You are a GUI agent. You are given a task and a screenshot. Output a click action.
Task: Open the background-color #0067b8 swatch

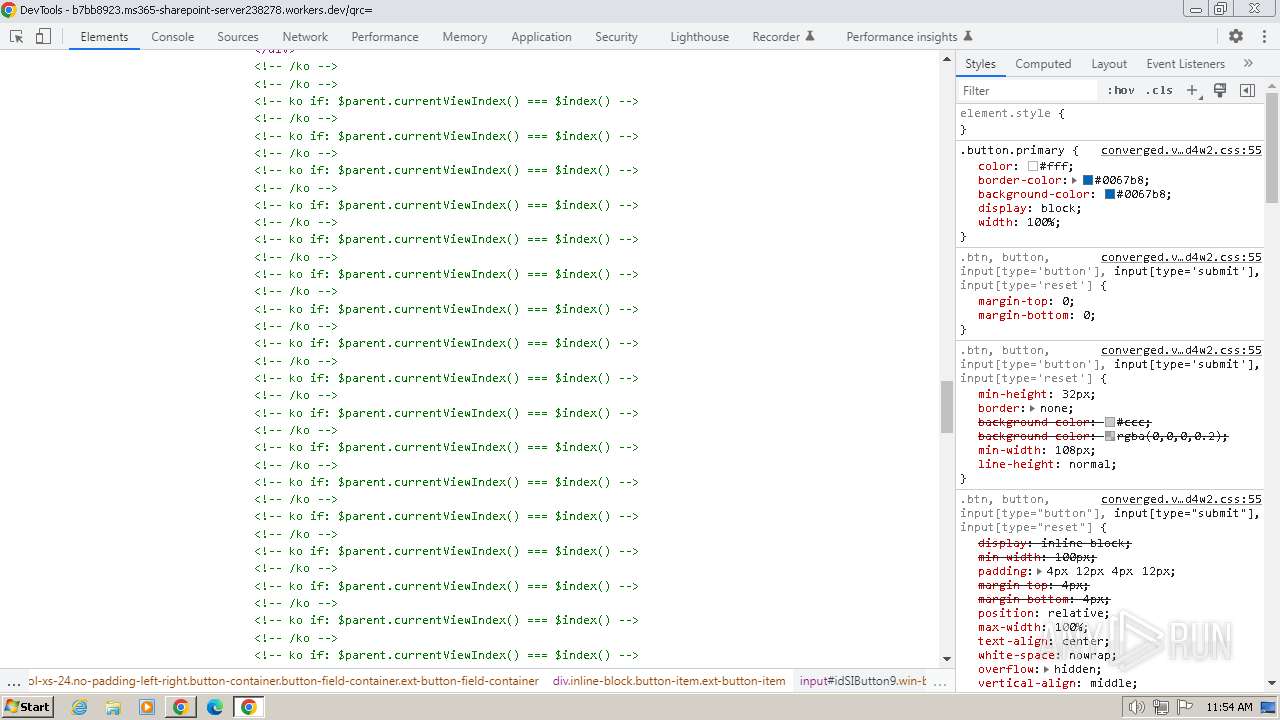click(1110, 195)
